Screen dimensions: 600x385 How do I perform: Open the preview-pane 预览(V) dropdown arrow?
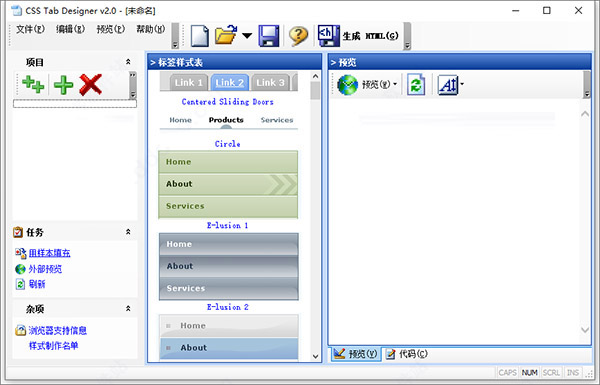(x=395, y=84)
